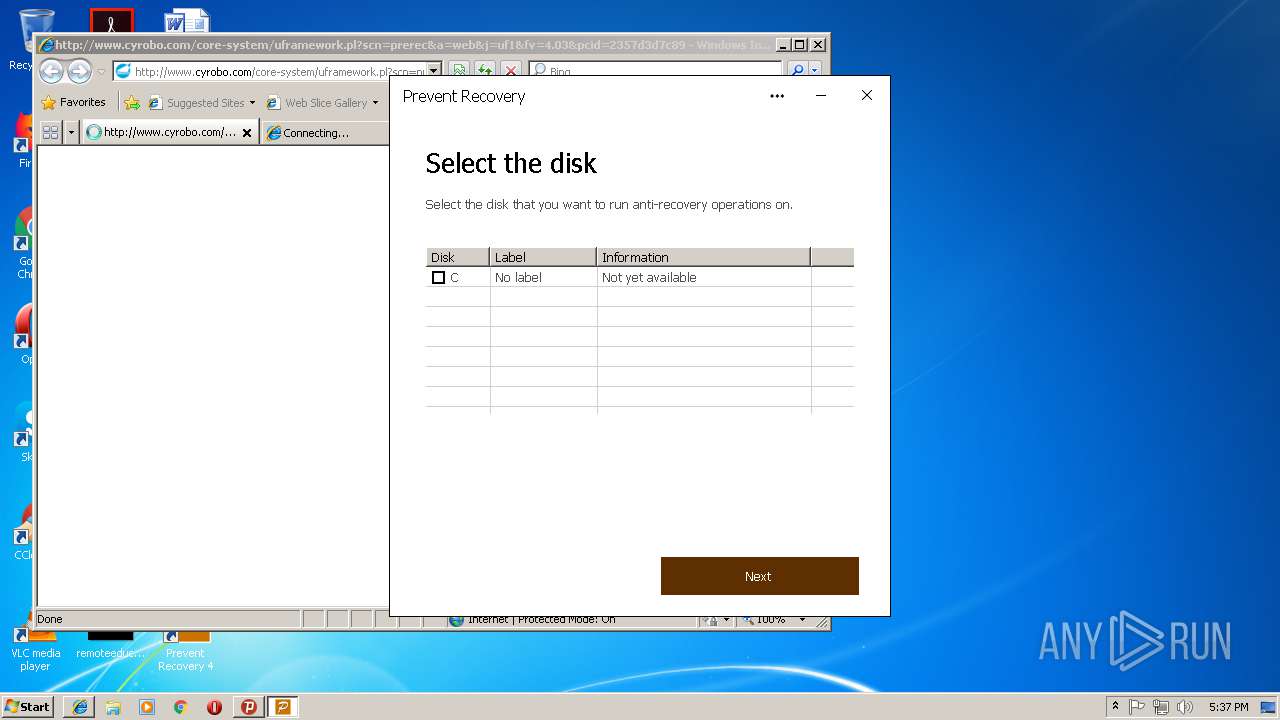Open the tab list dropdown arrow
This screenshot has width=1280, height=720.
point(71,132)
